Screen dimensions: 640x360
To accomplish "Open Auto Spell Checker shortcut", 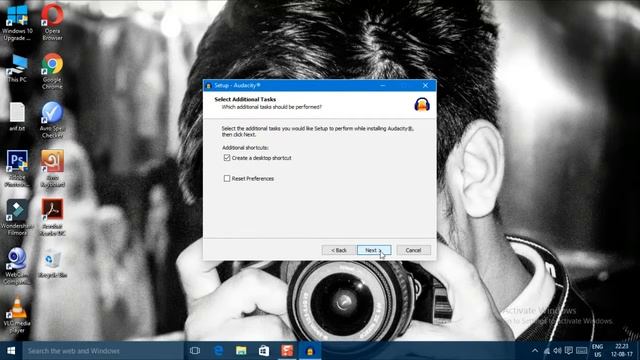I will pos(52,120).
